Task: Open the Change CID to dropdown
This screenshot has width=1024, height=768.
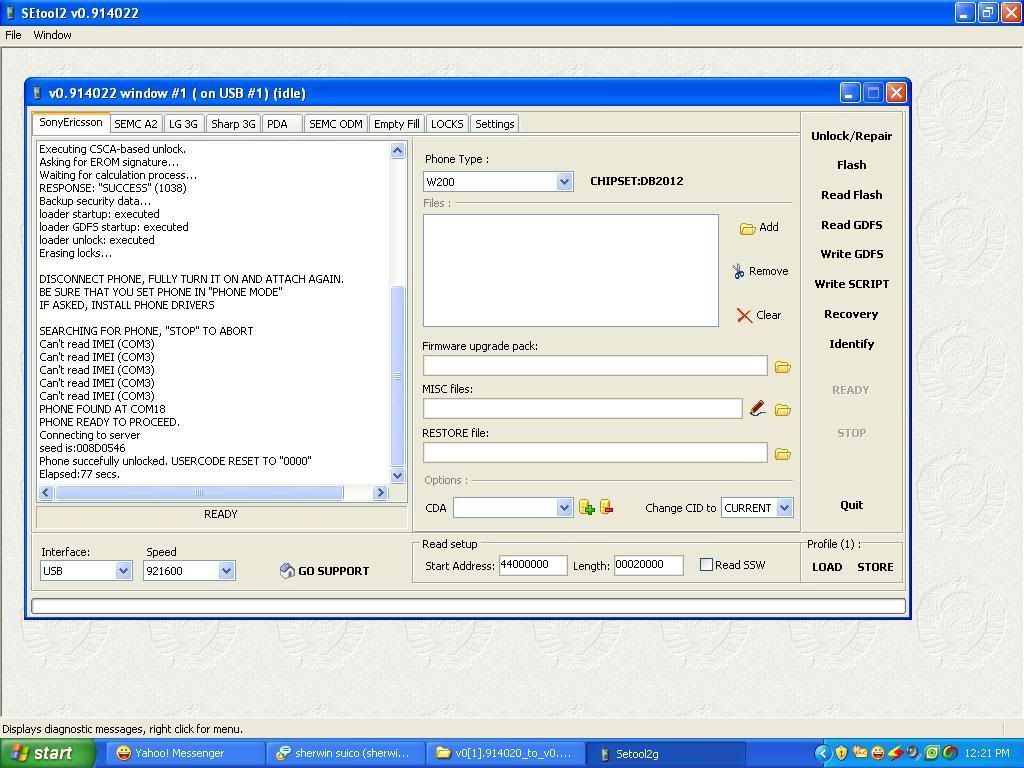Action: (x=784, y=507)
